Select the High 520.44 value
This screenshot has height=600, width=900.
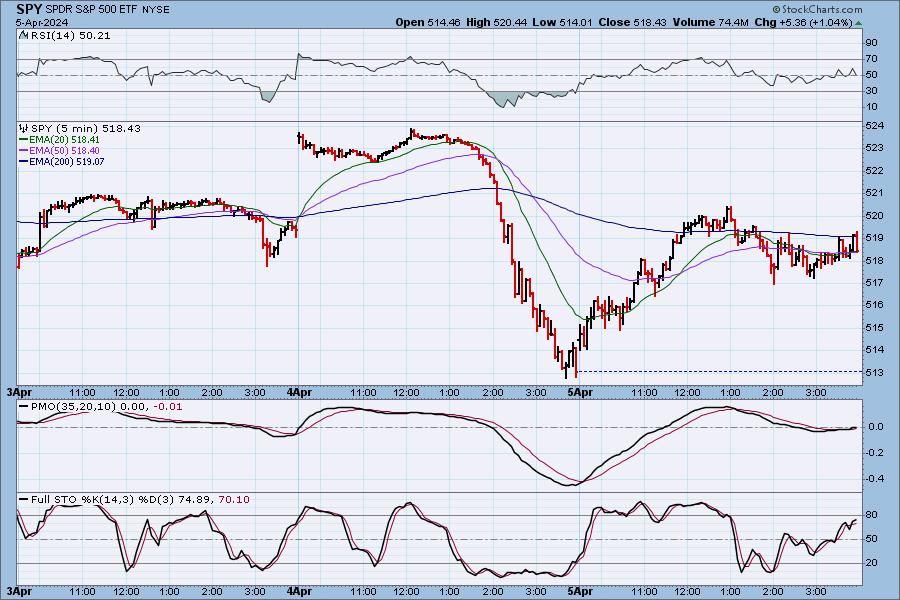tap(496, 22)
